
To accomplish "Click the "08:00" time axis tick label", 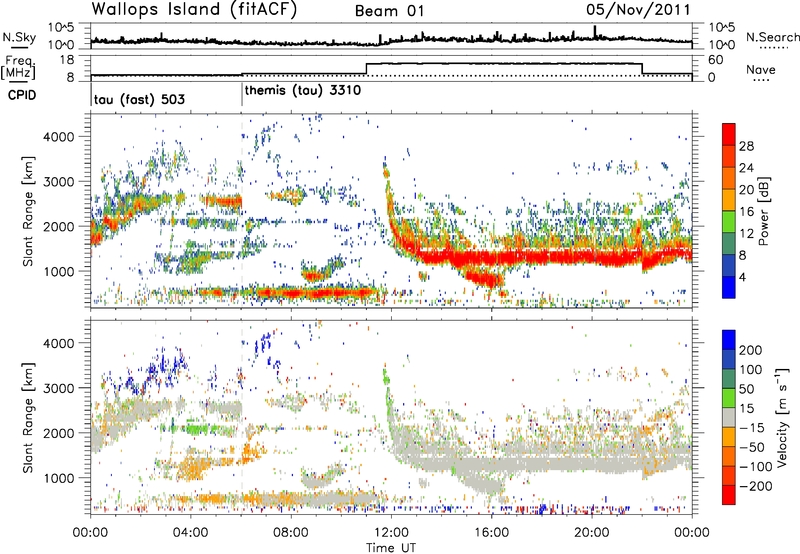I will pyautogui.click(x=291, y=532).
